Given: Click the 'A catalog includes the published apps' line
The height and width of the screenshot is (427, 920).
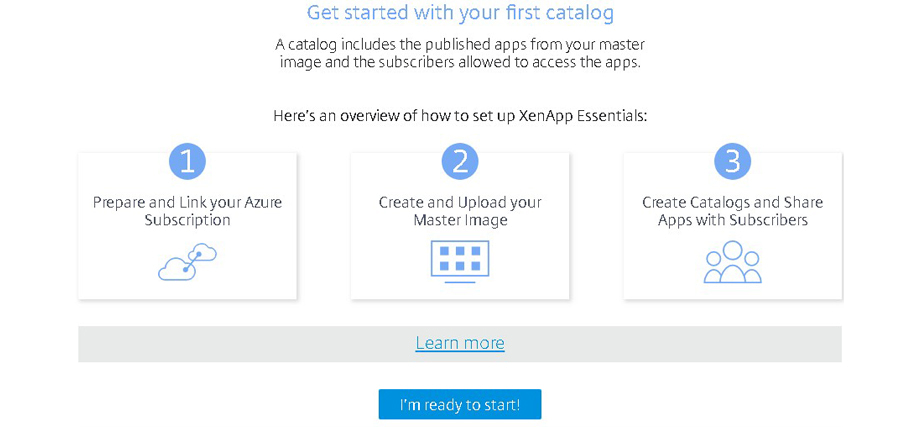Looking at the screenshot, I should [460, 44].
